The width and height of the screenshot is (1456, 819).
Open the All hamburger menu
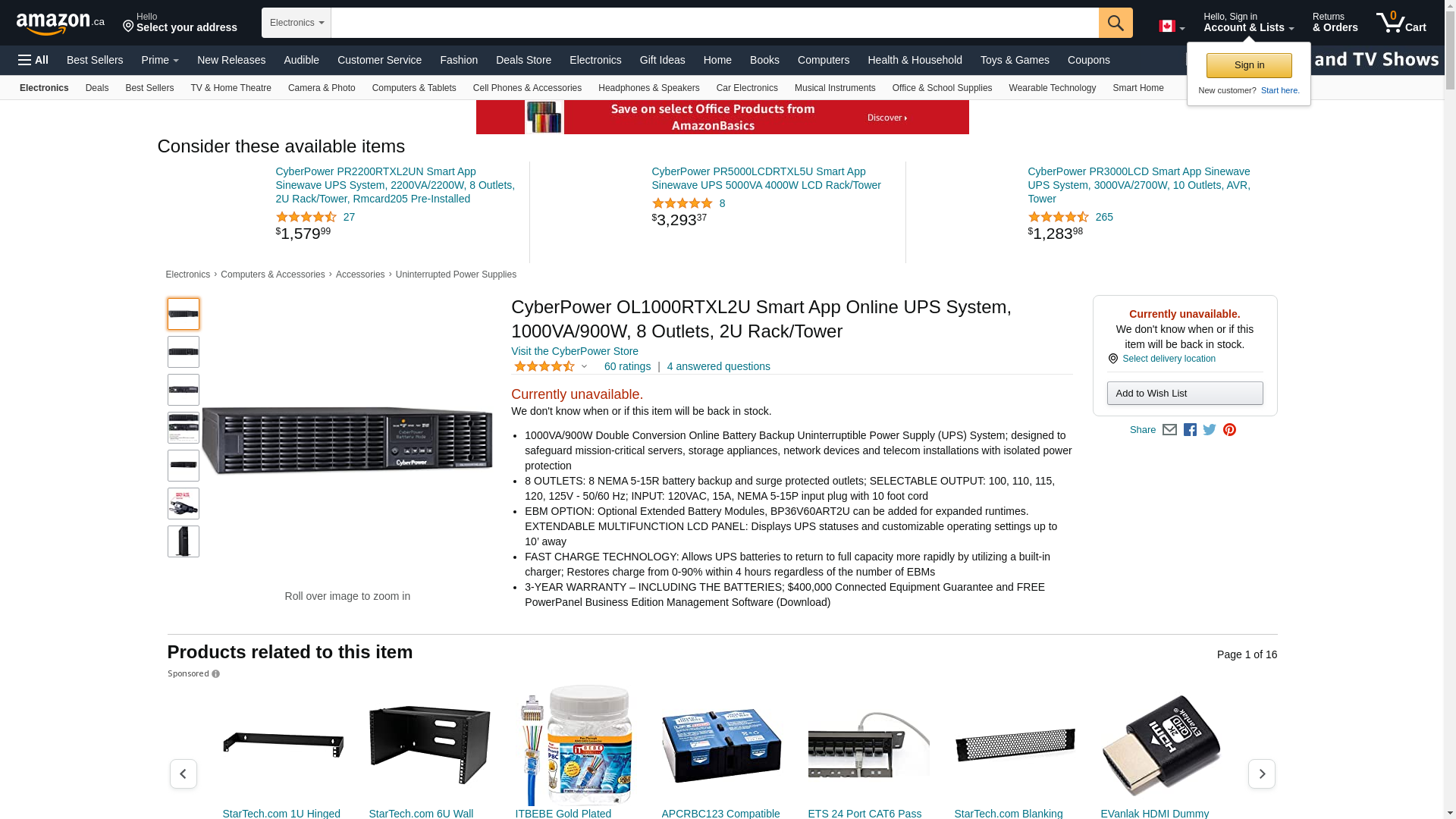[x=33, y=60]
